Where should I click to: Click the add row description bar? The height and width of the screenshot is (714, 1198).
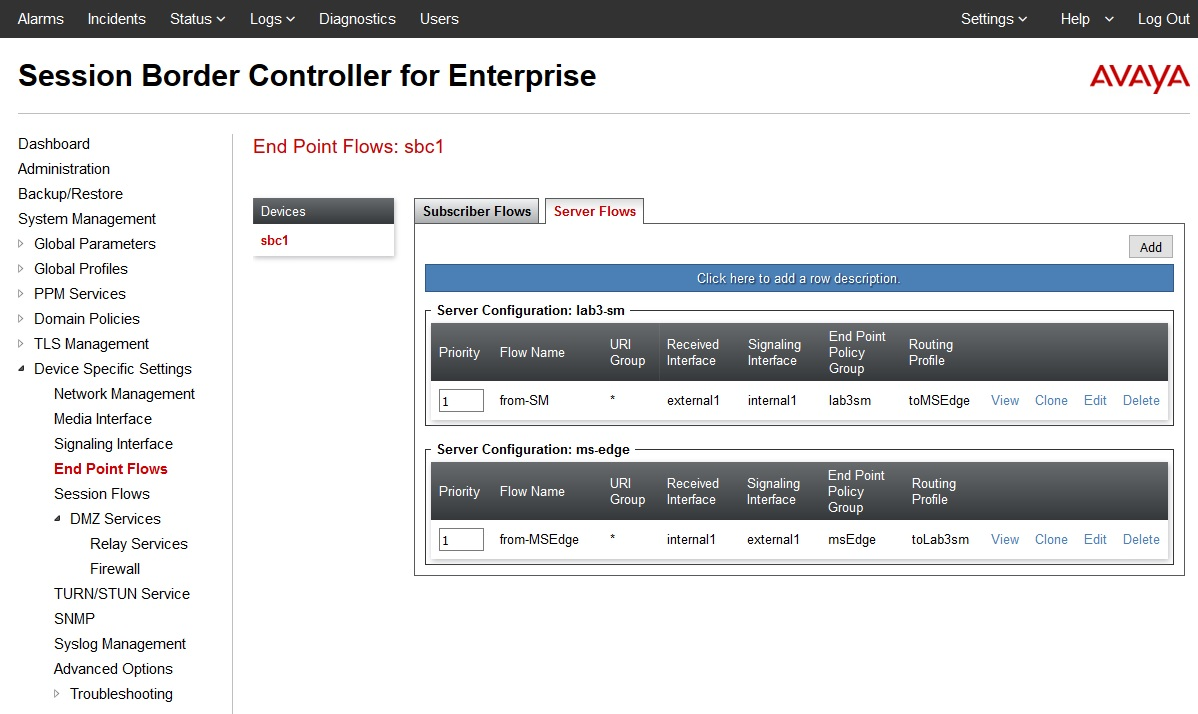pyautogui.click(x=798, y=278)
